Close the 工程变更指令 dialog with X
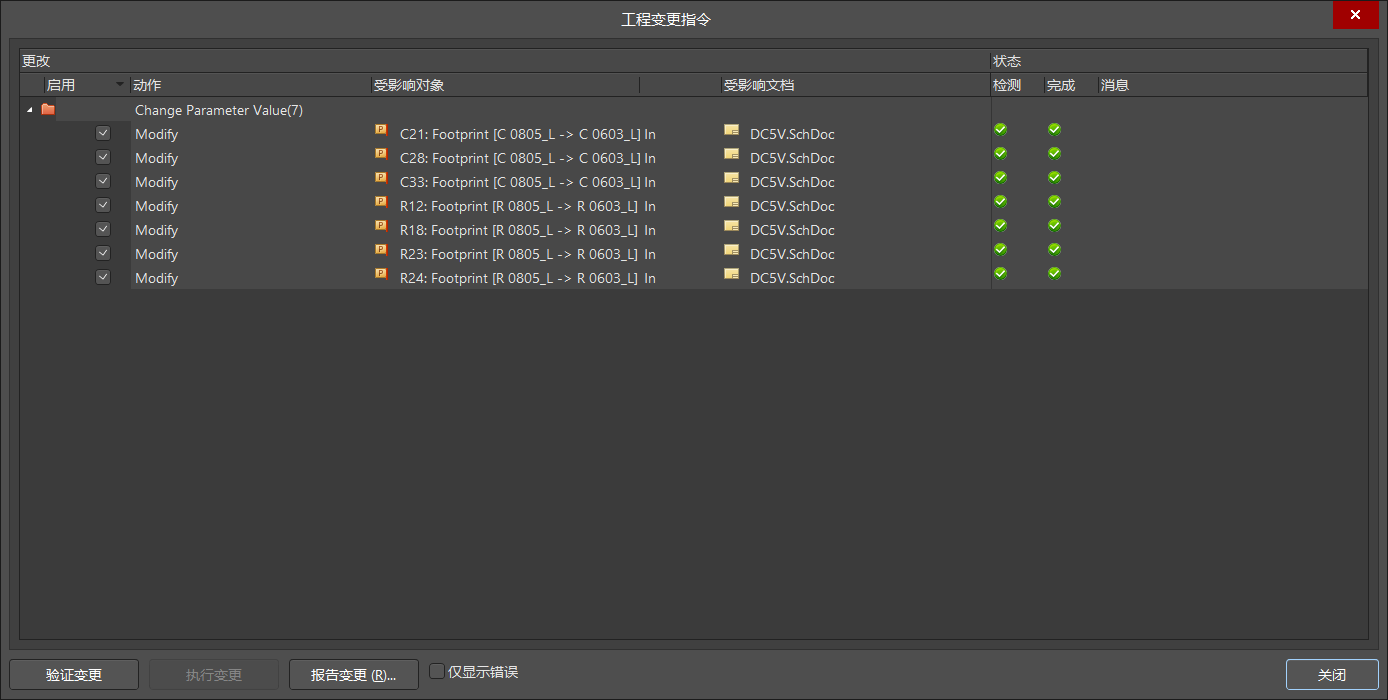1388x700 pixels. [x=1355, y=15]
